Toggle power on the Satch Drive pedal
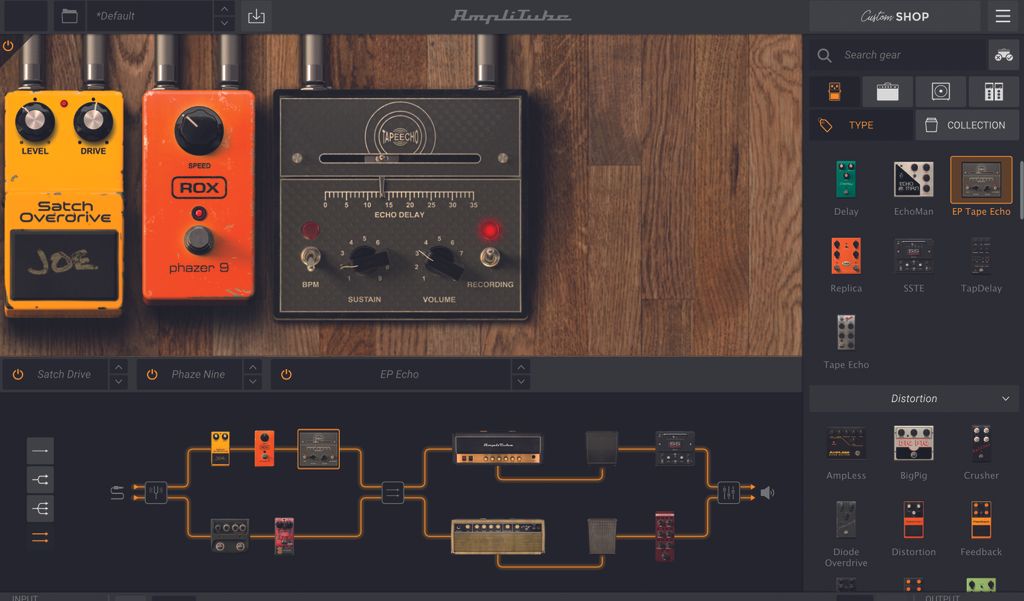This screenshot has height=601, width=1024. 17,374
